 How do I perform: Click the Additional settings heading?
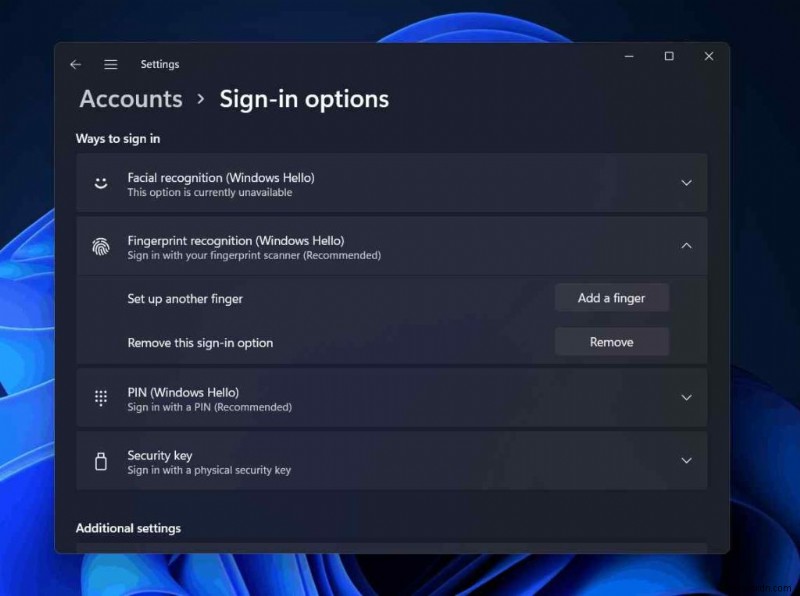tap(128, 528)
